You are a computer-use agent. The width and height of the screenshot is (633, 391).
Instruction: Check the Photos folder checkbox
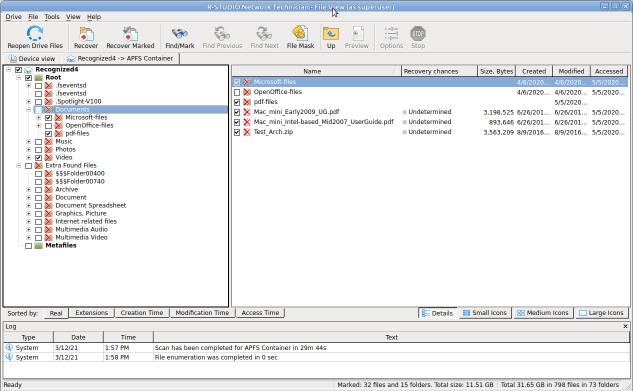point(38,150)
